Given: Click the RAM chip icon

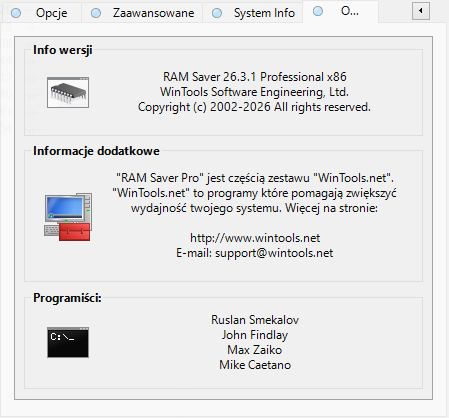Looking at the screenshot, I should [x=68, y=92].
